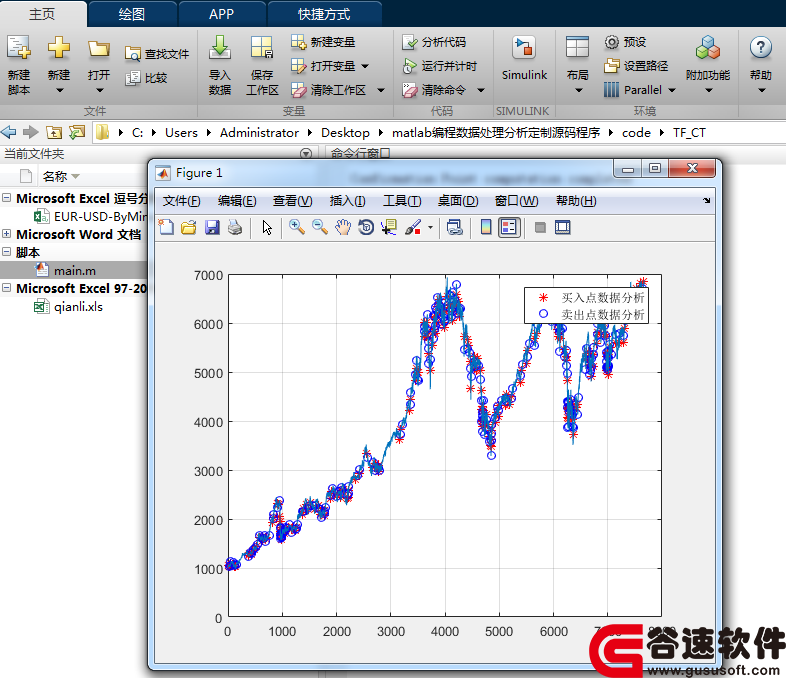
Task: Click the Browse for Folder button
Action: tap(77, 132)
